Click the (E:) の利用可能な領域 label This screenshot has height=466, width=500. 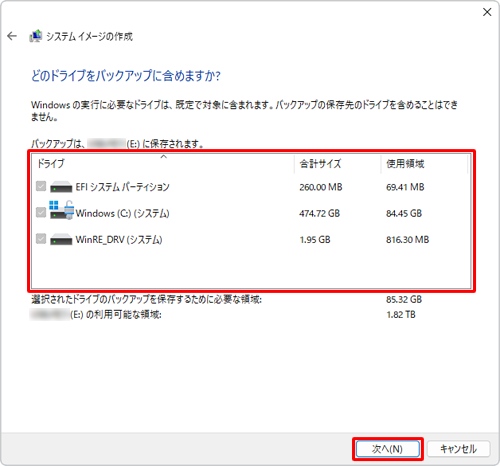click(x=116, y=315)
